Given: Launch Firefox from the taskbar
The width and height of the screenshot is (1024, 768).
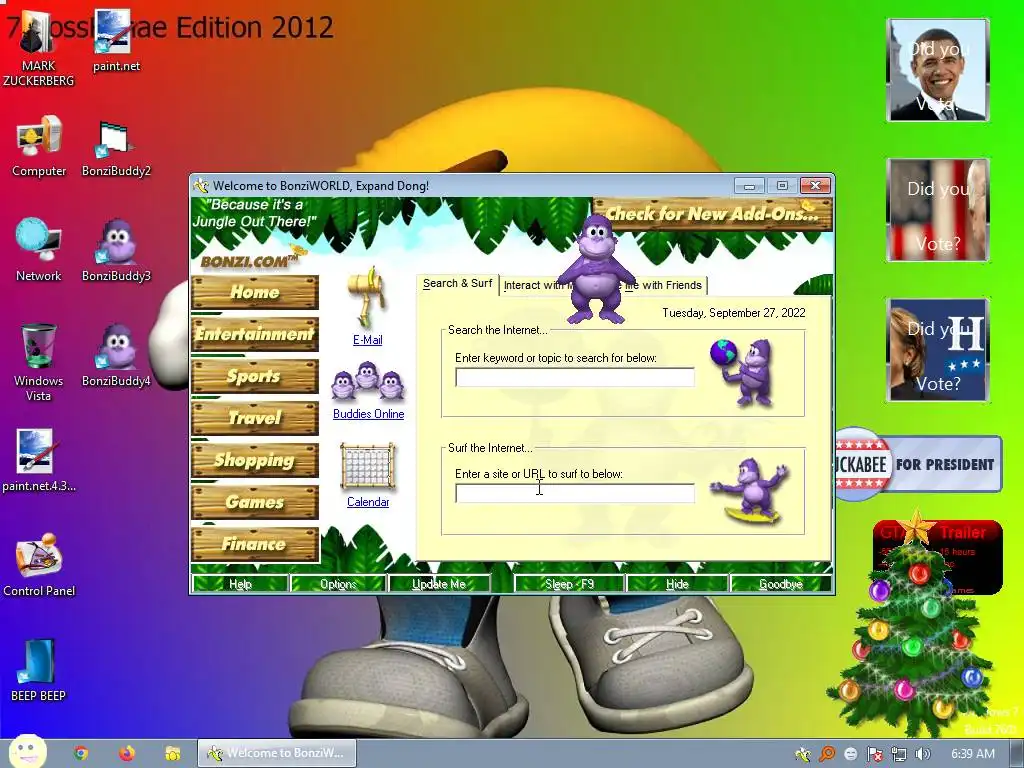Looking at the screenshot, I should tap(127, 753).
